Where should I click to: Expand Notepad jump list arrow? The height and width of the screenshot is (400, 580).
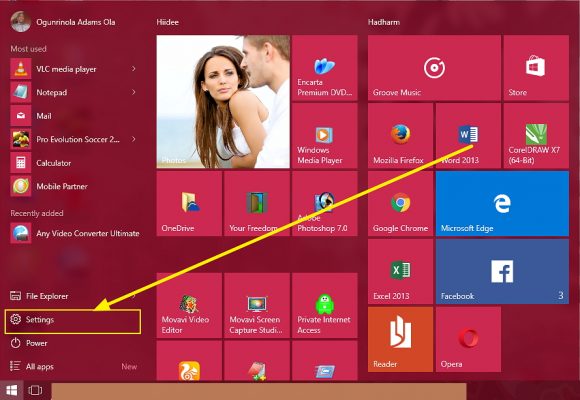coord(134,92)
